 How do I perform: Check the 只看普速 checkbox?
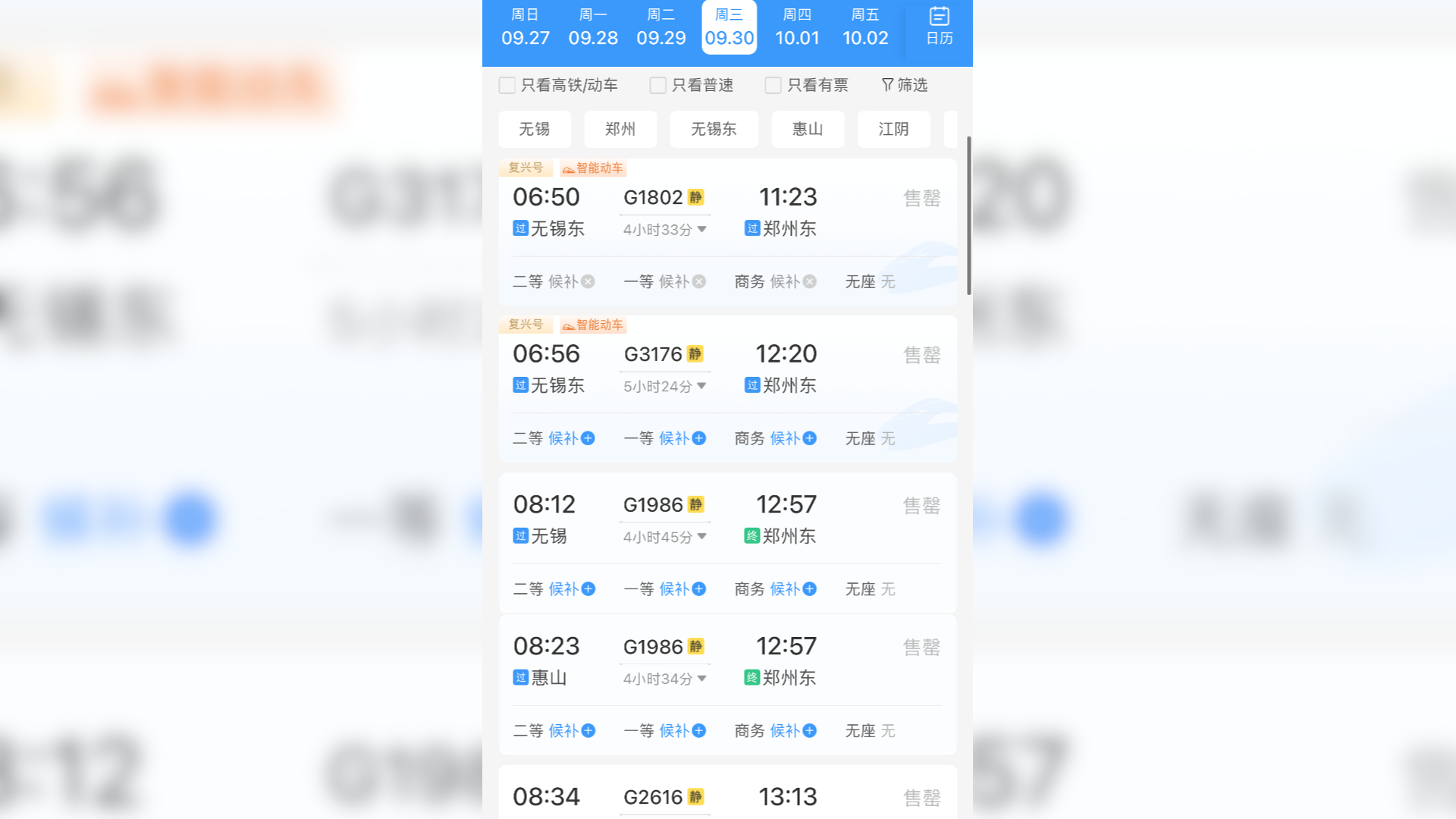pyautogui.click(x=657, y=85)
